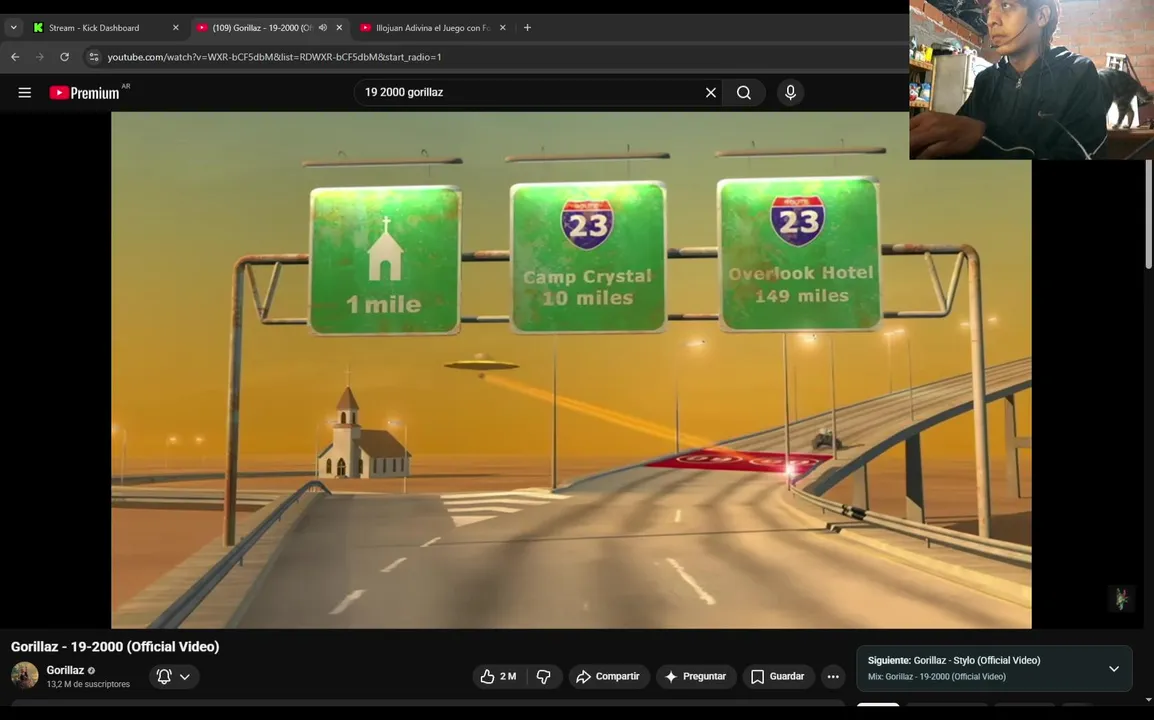Start voice search with the microphone
The image size is (1154, 720).
coord(790,93)
